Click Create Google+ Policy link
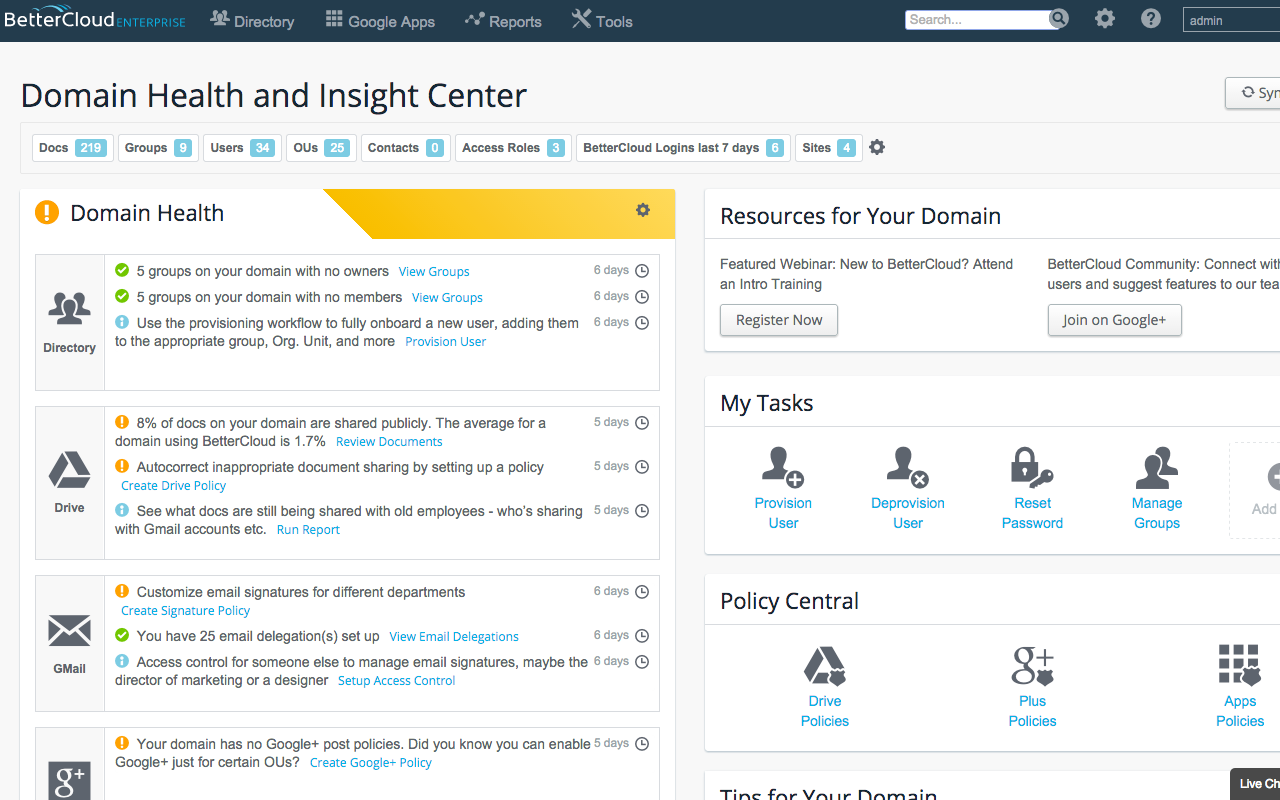Image resolution: width=1280 pixels, height=800 pixels. tap(371, 762)
